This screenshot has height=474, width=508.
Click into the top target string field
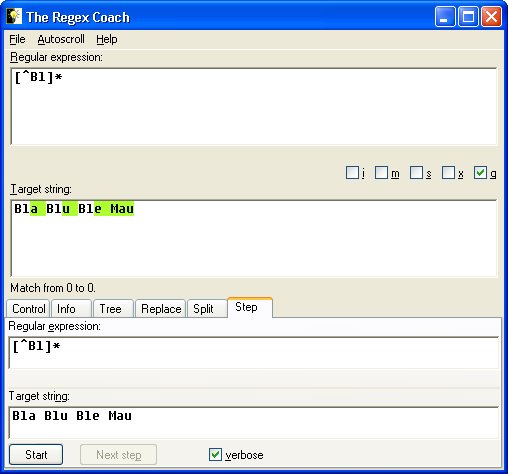coord(254,238)
